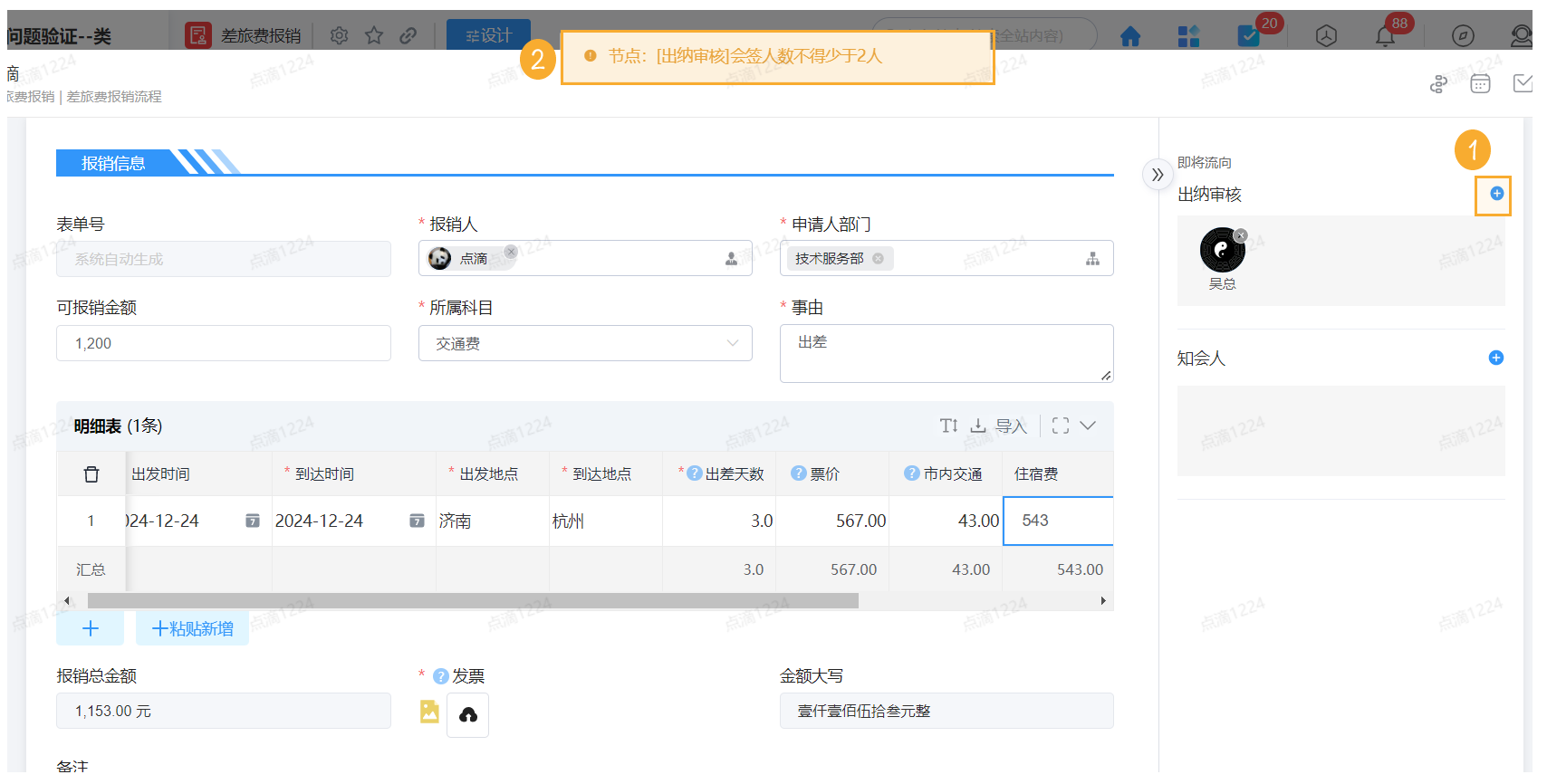Open the hexagon icon in top bar
Image resolution: width=1547 pixels, height=784 pixels.
1326,36
